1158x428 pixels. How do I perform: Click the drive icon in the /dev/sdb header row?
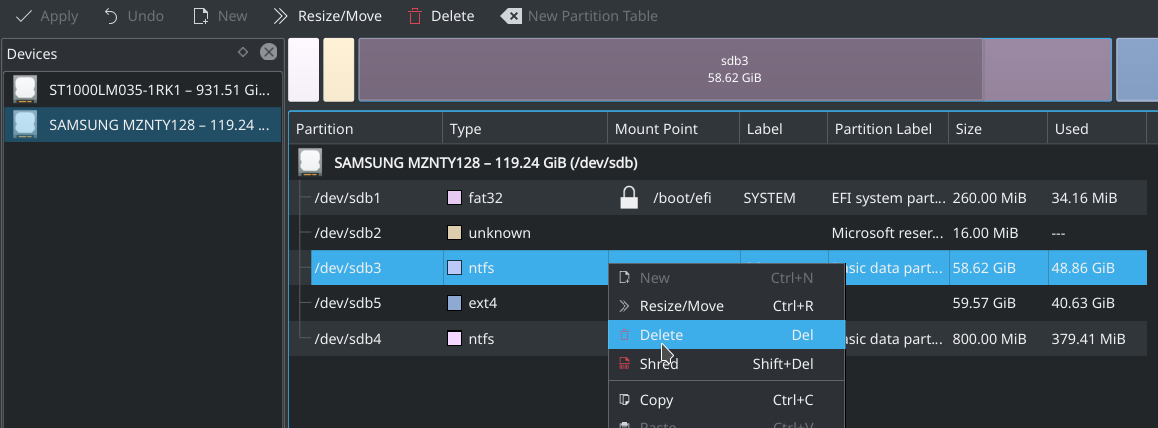click(310, 162)
